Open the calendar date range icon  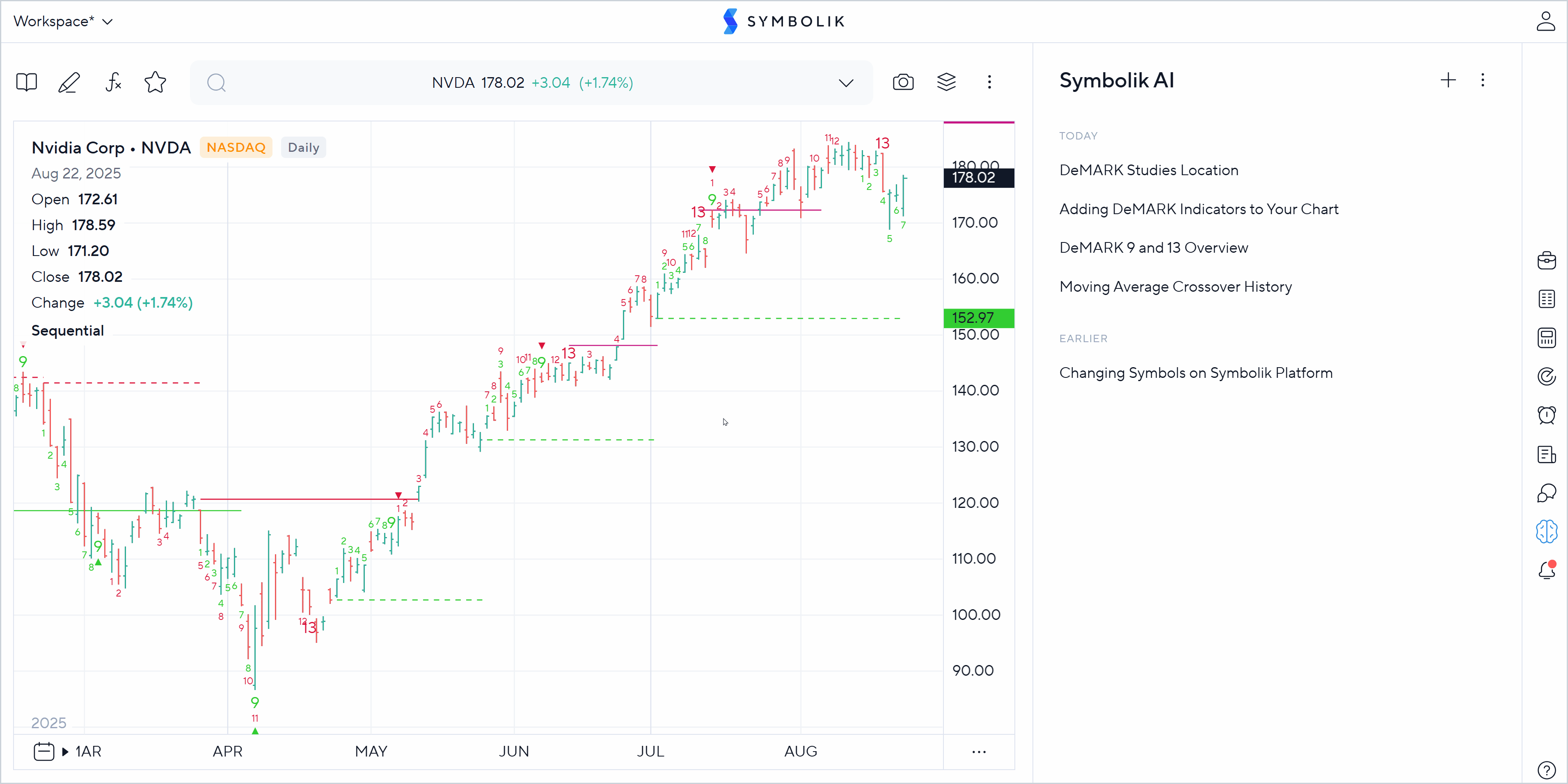(44, 751)
